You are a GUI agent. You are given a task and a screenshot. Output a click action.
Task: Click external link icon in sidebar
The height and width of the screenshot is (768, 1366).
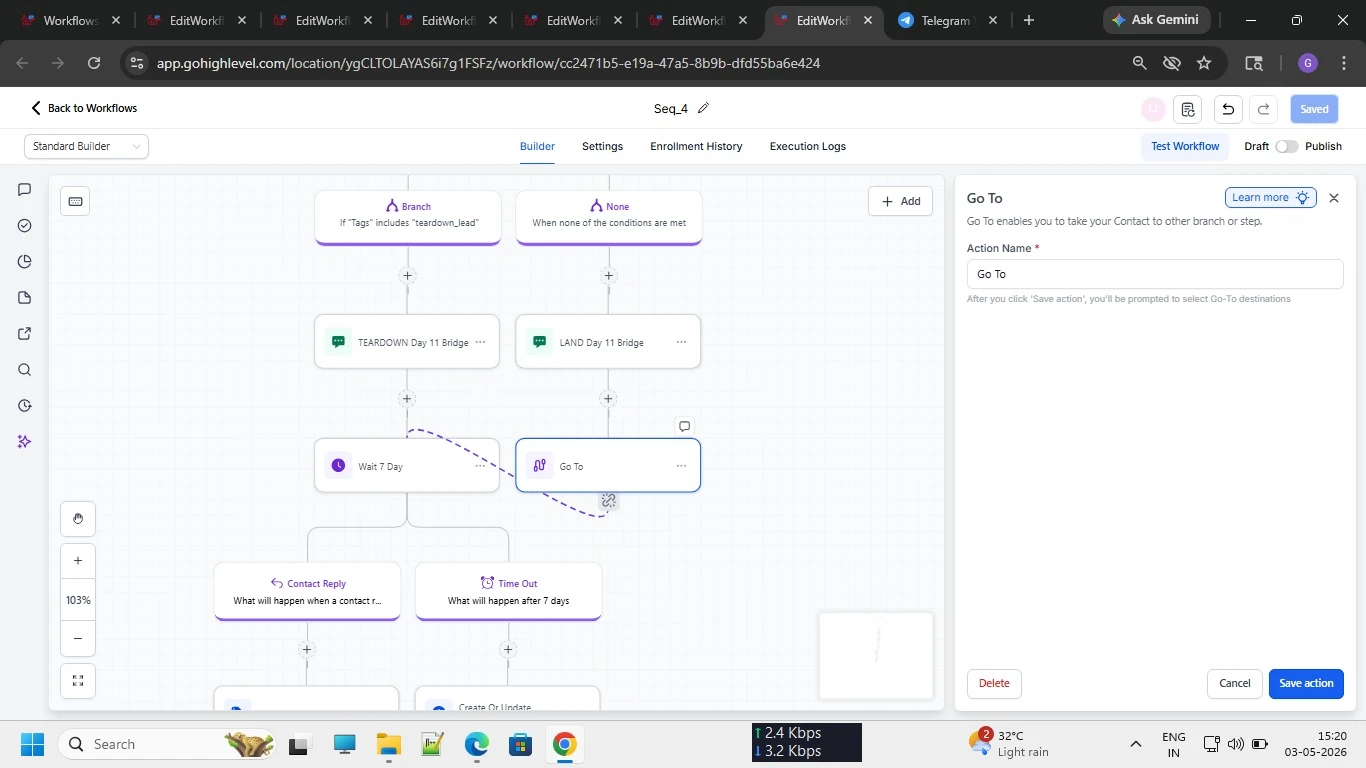coord(25,333)
